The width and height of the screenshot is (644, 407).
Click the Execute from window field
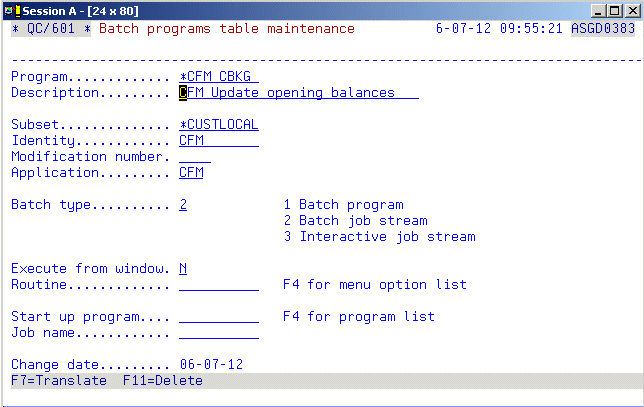pyautogui.click(x=183, y=269)
